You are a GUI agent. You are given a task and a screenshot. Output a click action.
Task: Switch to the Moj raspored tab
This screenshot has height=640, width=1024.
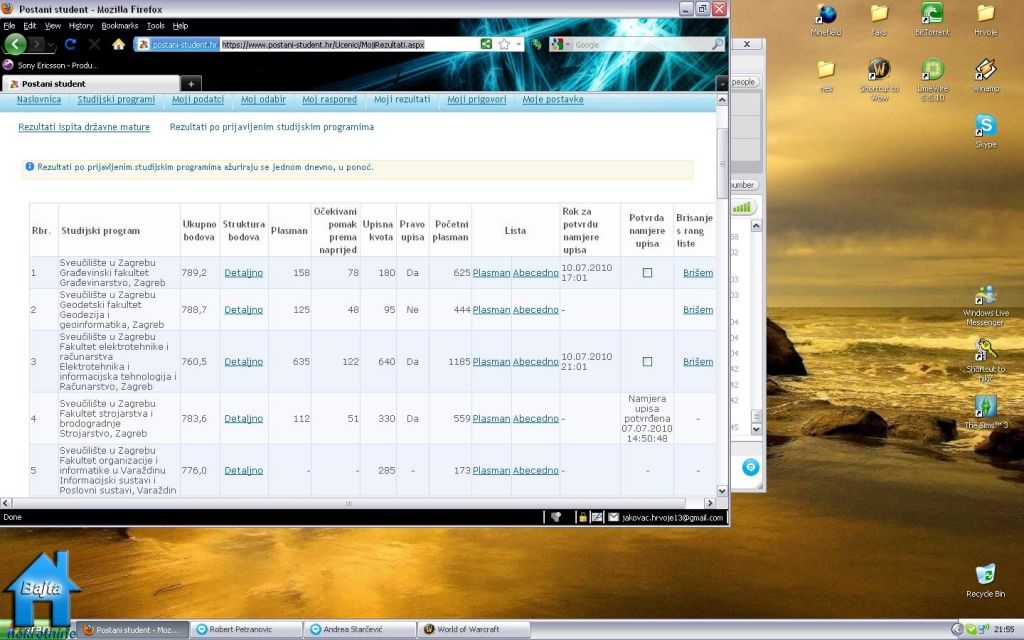[329, 100]
